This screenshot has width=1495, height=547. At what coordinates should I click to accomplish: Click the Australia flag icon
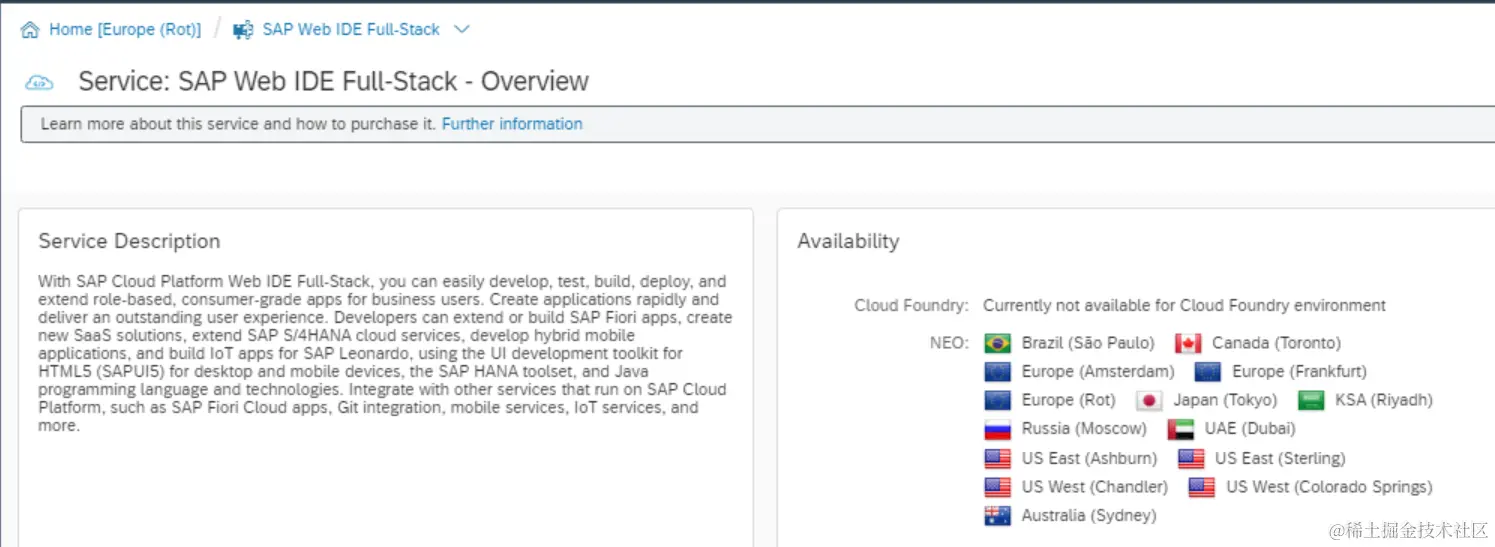pos(997,516)
